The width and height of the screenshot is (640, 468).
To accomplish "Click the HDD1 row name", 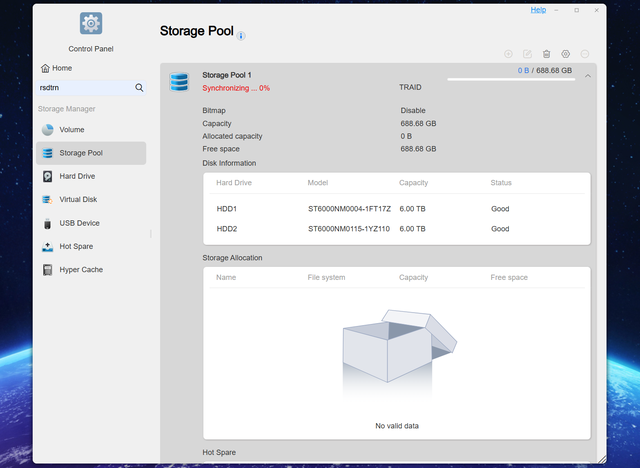I will click(x=227, y=209).
